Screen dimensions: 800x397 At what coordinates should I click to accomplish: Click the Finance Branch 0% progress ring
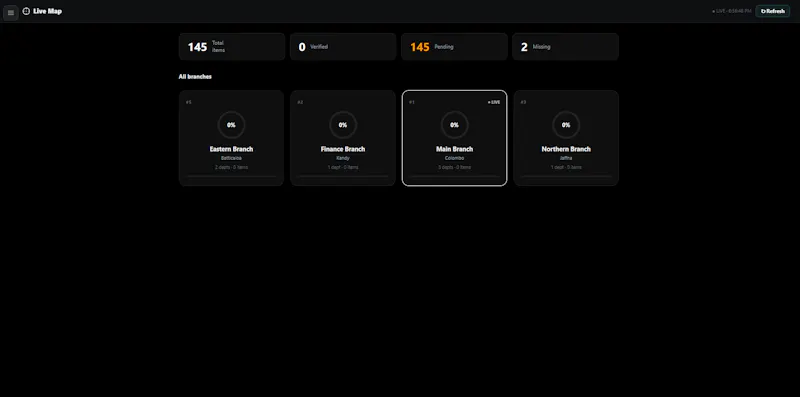[x=343, y=125]
